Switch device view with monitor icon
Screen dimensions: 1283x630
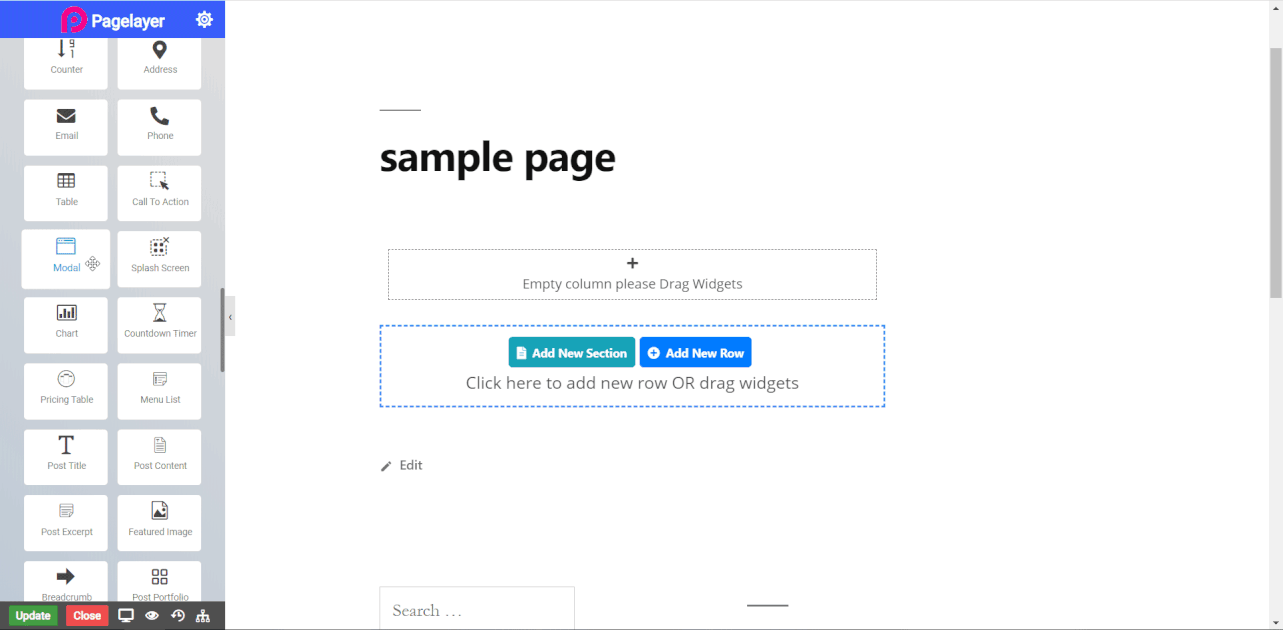(126, 616)
